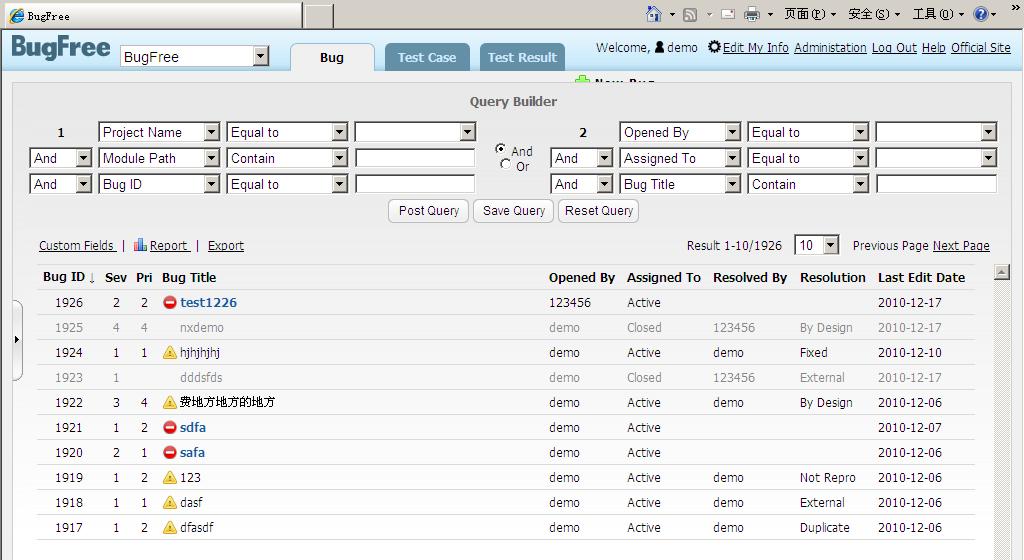Click the Post Query button
Image resolution: width=1024 pixels, height=560 pixels.
click(428, 211)
